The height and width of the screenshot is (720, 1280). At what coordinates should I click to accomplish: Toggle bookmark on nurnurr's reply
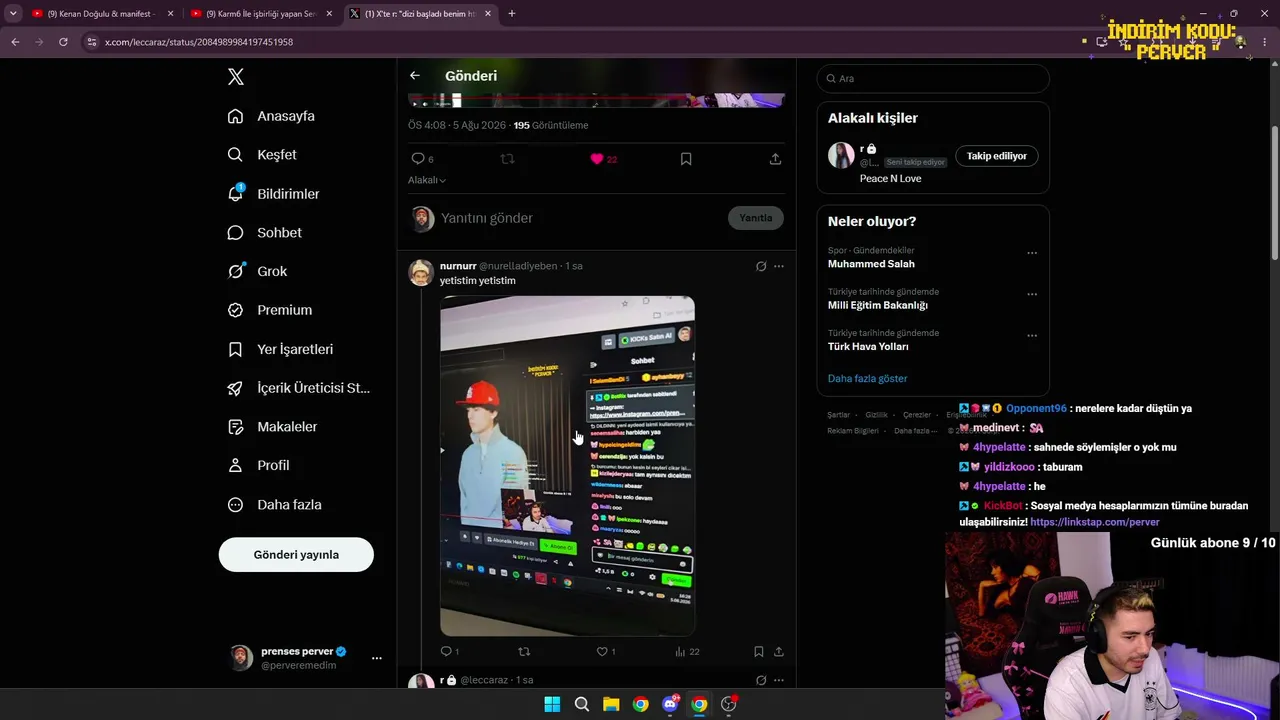coord(759,652)
